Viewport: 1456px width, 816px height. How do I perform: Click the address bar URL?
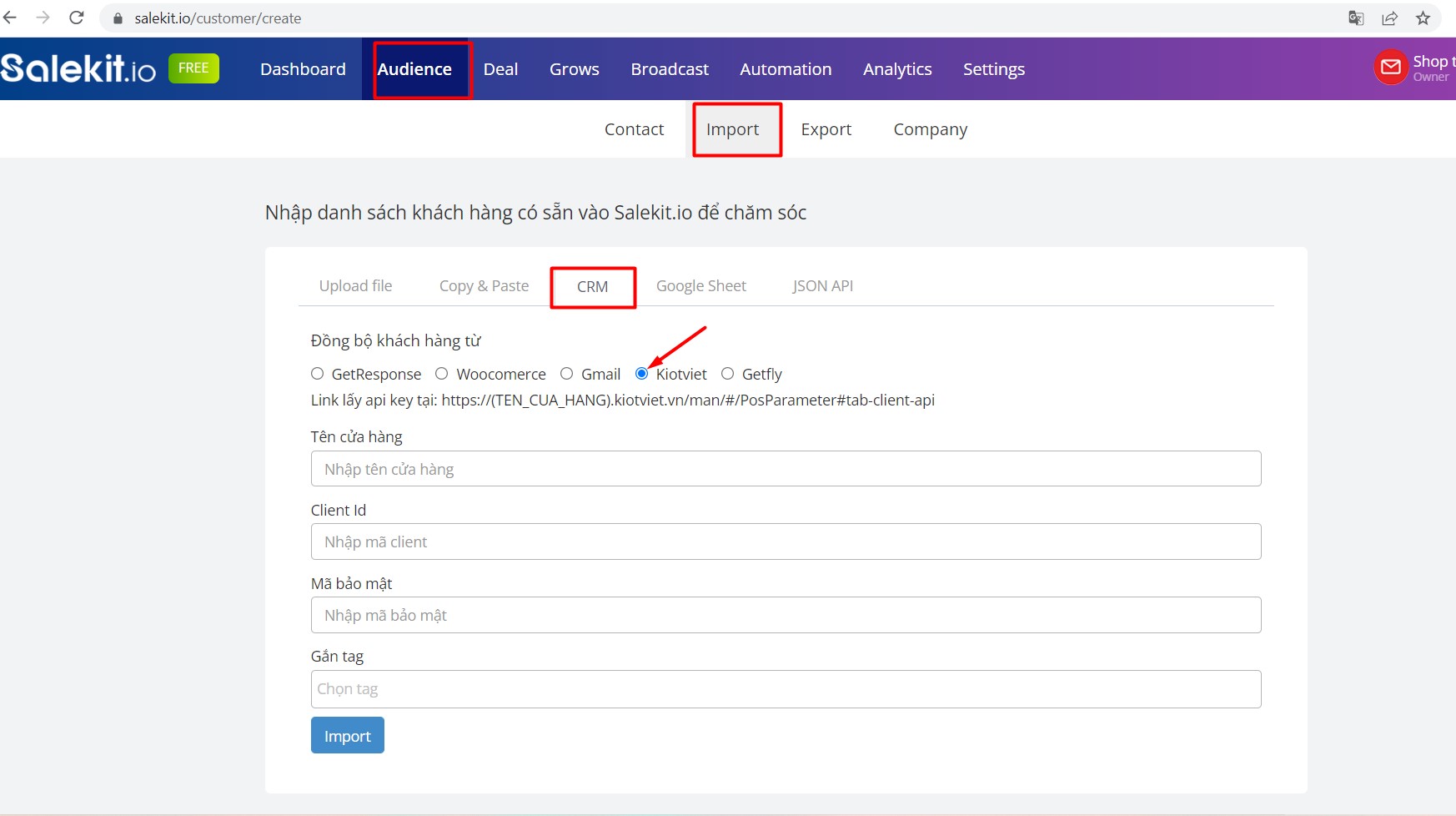tap(218, 18)
